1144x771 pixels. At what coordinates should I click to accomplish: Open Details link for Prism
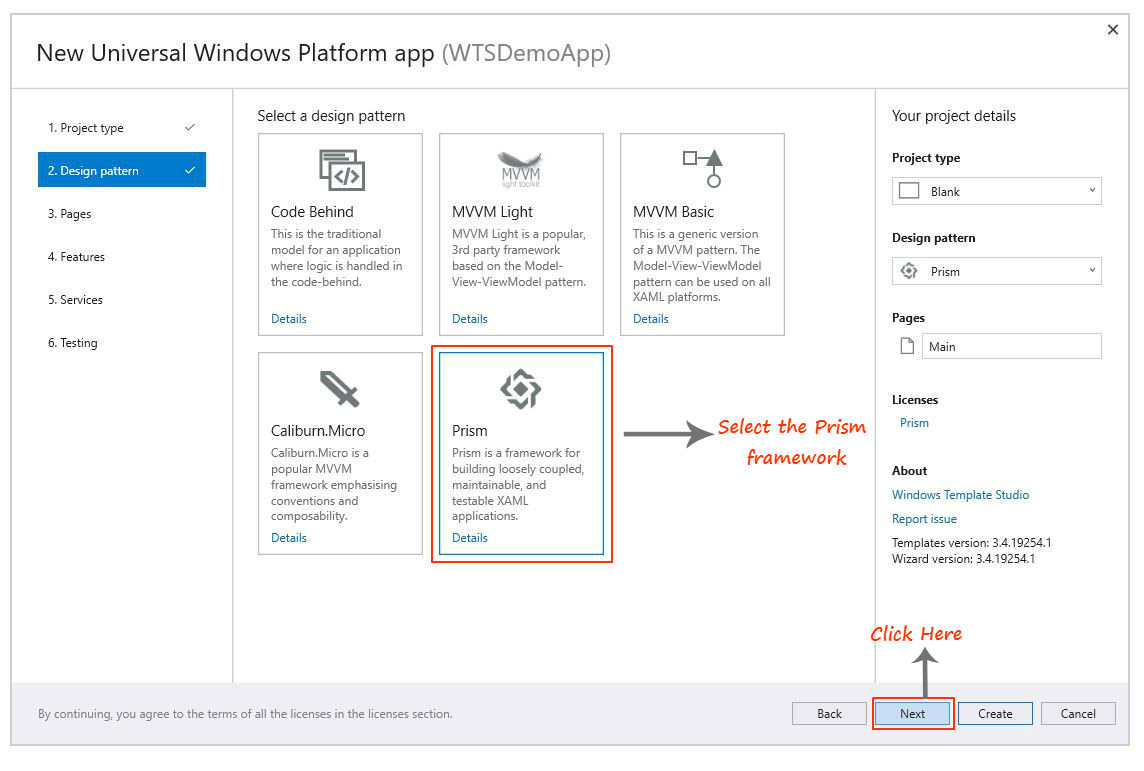coord(470,538)
